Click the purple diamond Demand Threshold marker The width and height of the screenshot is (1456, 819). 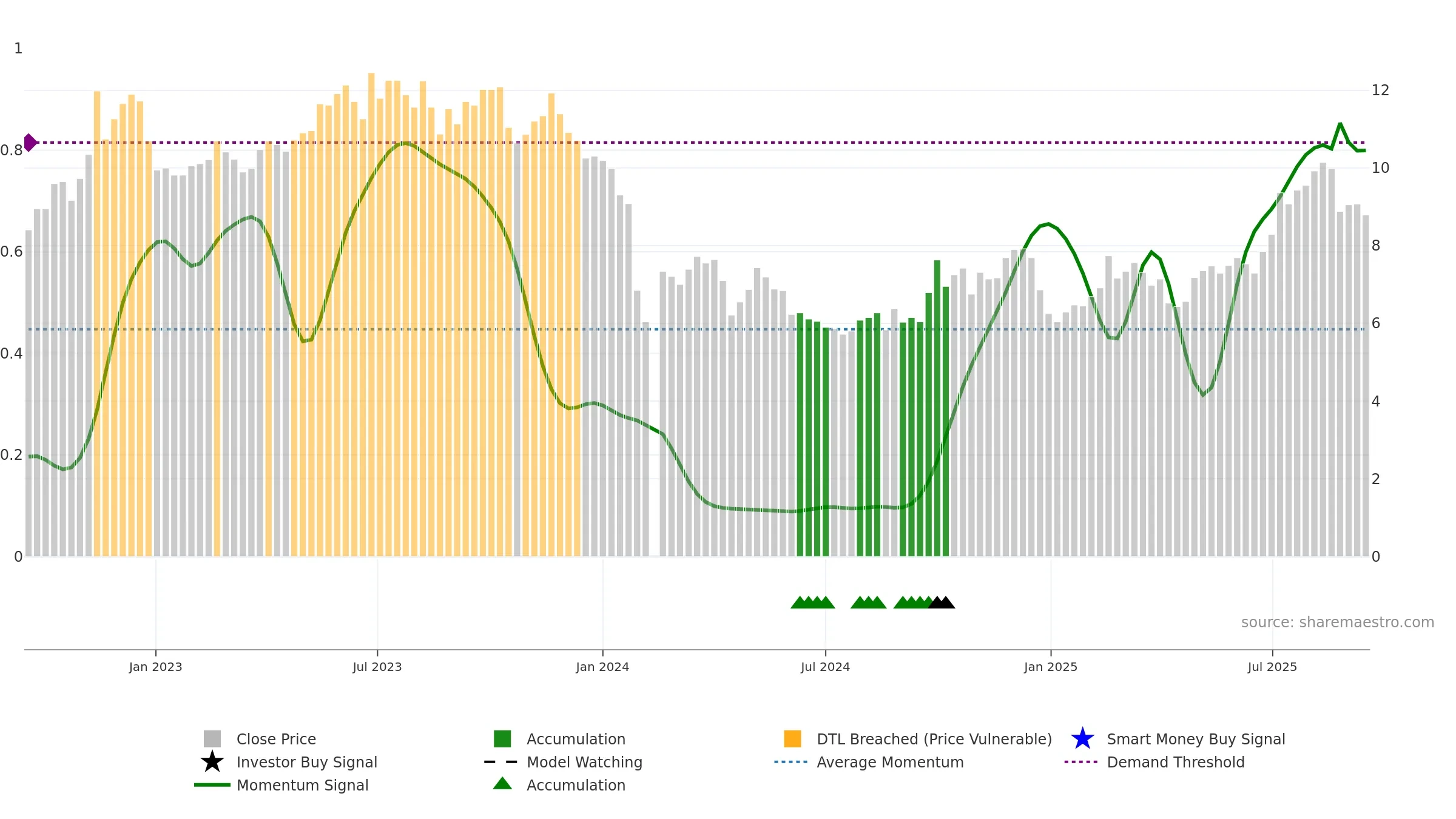click(x=30, y=143)
